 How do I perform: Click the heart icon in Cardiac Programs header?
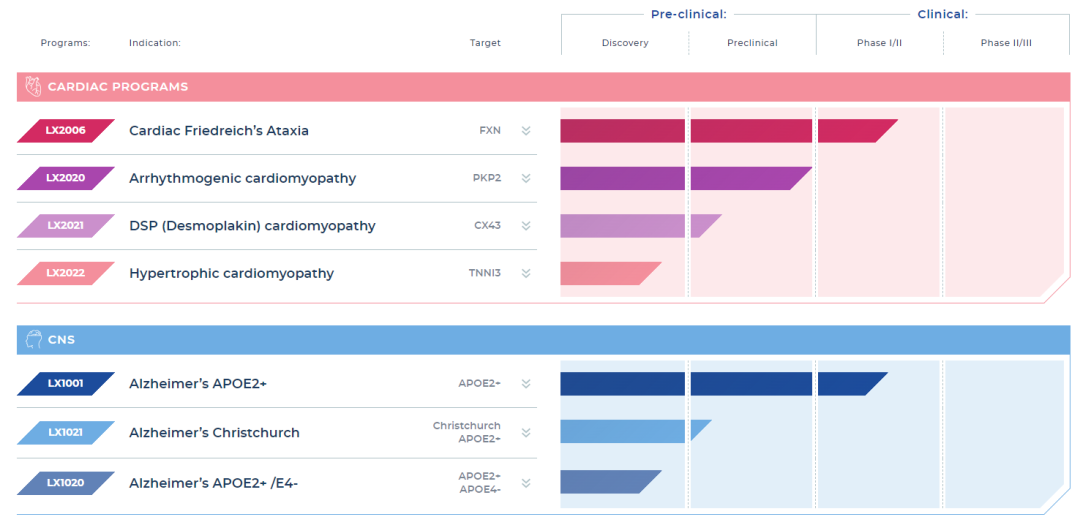point(33,87)
